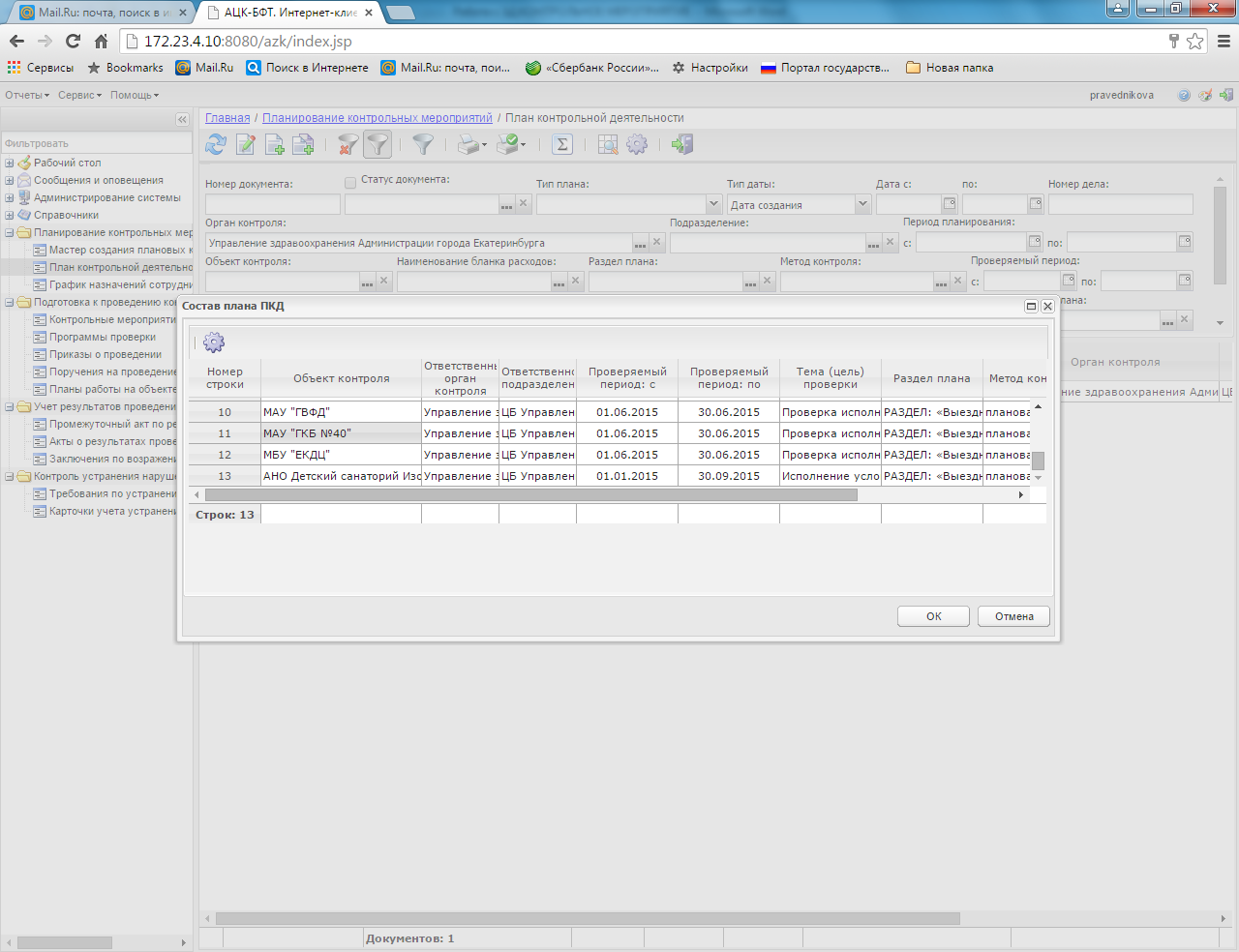Click the printer icon in toolbar
This screenshot has height=952, width=1239.
(x=468, y=144)
